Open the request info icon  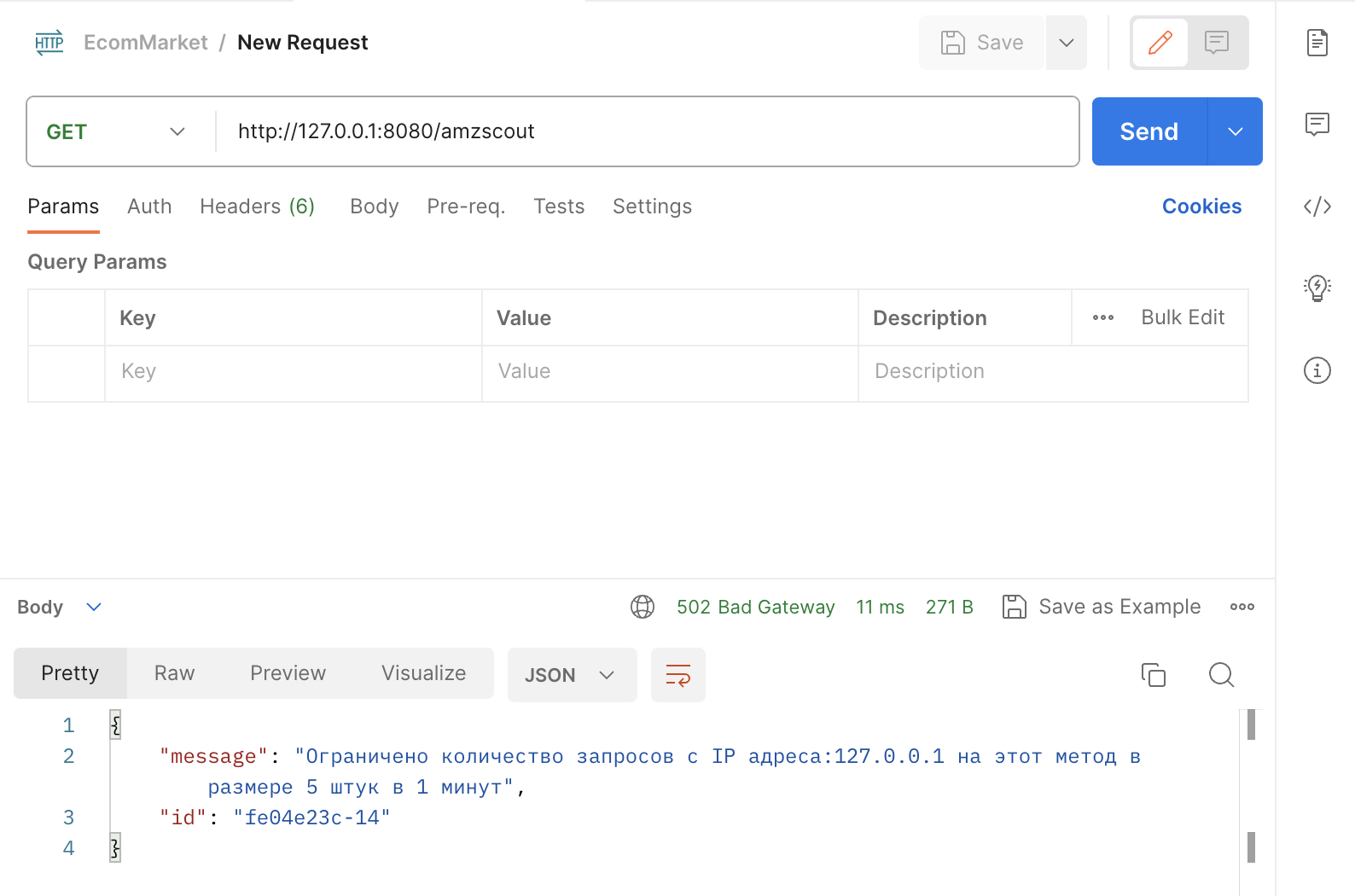click(x=1317, y=370)
